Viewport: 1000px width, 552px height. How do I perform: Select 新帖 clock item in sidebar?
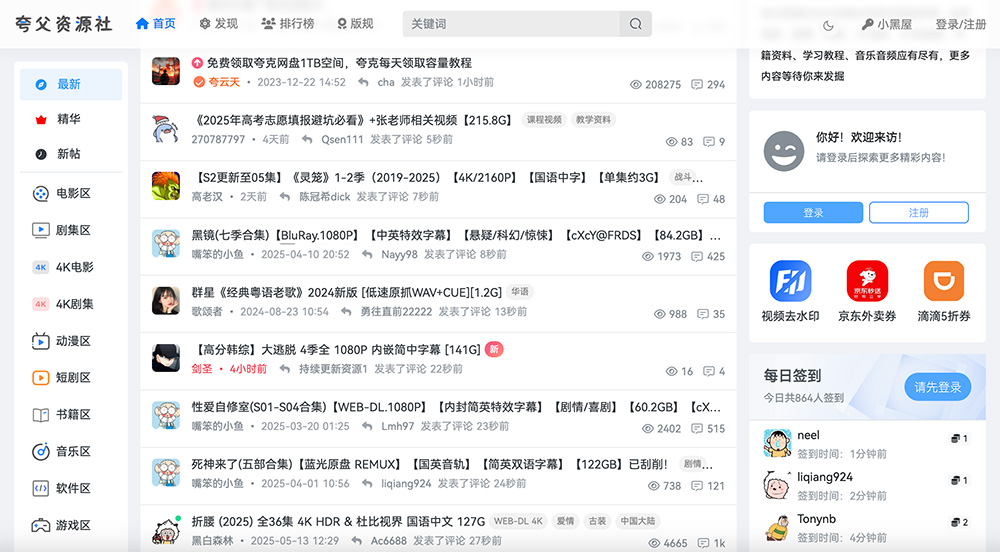tap(41, 154)
